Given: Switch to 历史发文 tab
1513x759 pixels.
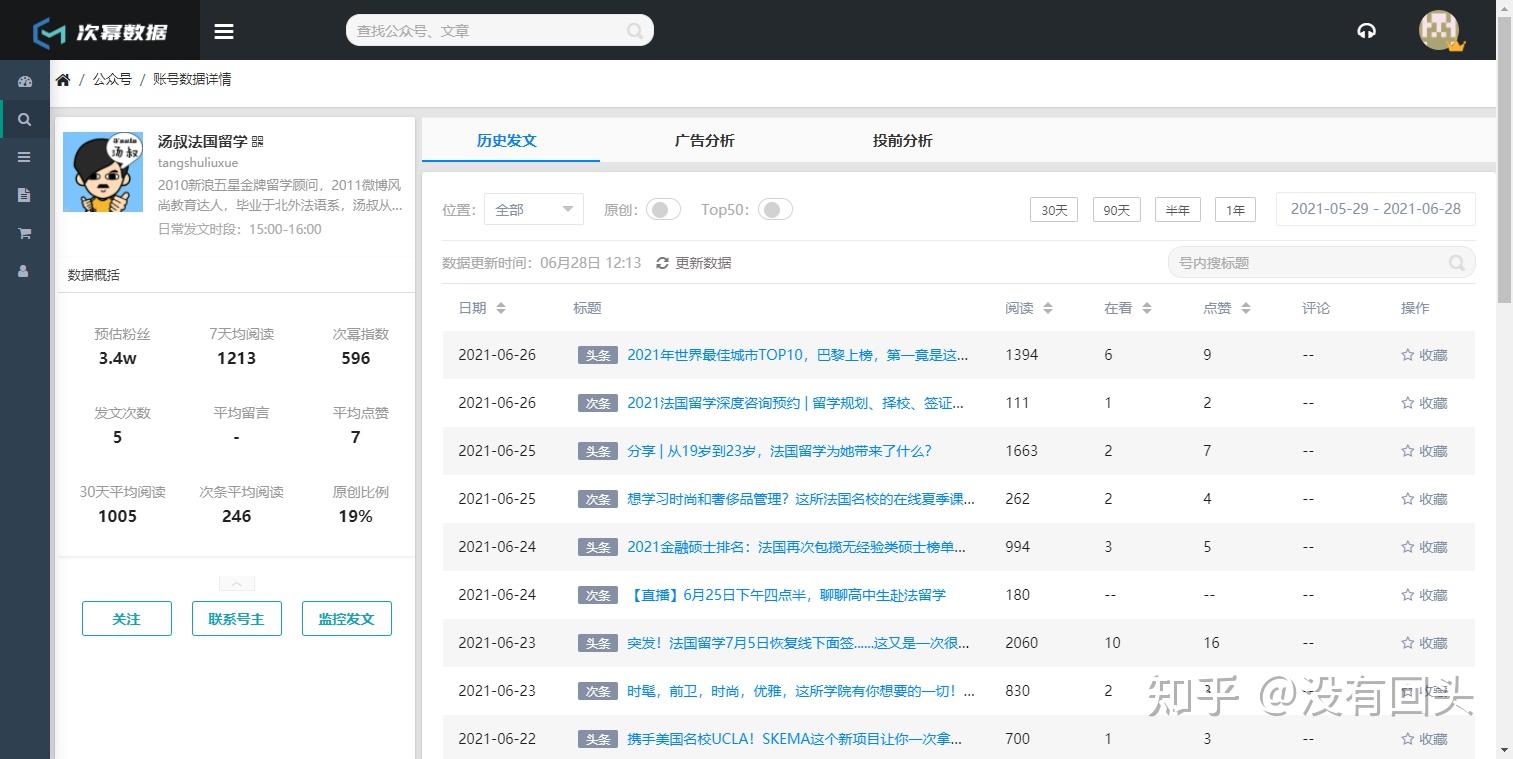Looking at the screenshot, I should pyautogui.click(x=507, y=141).
